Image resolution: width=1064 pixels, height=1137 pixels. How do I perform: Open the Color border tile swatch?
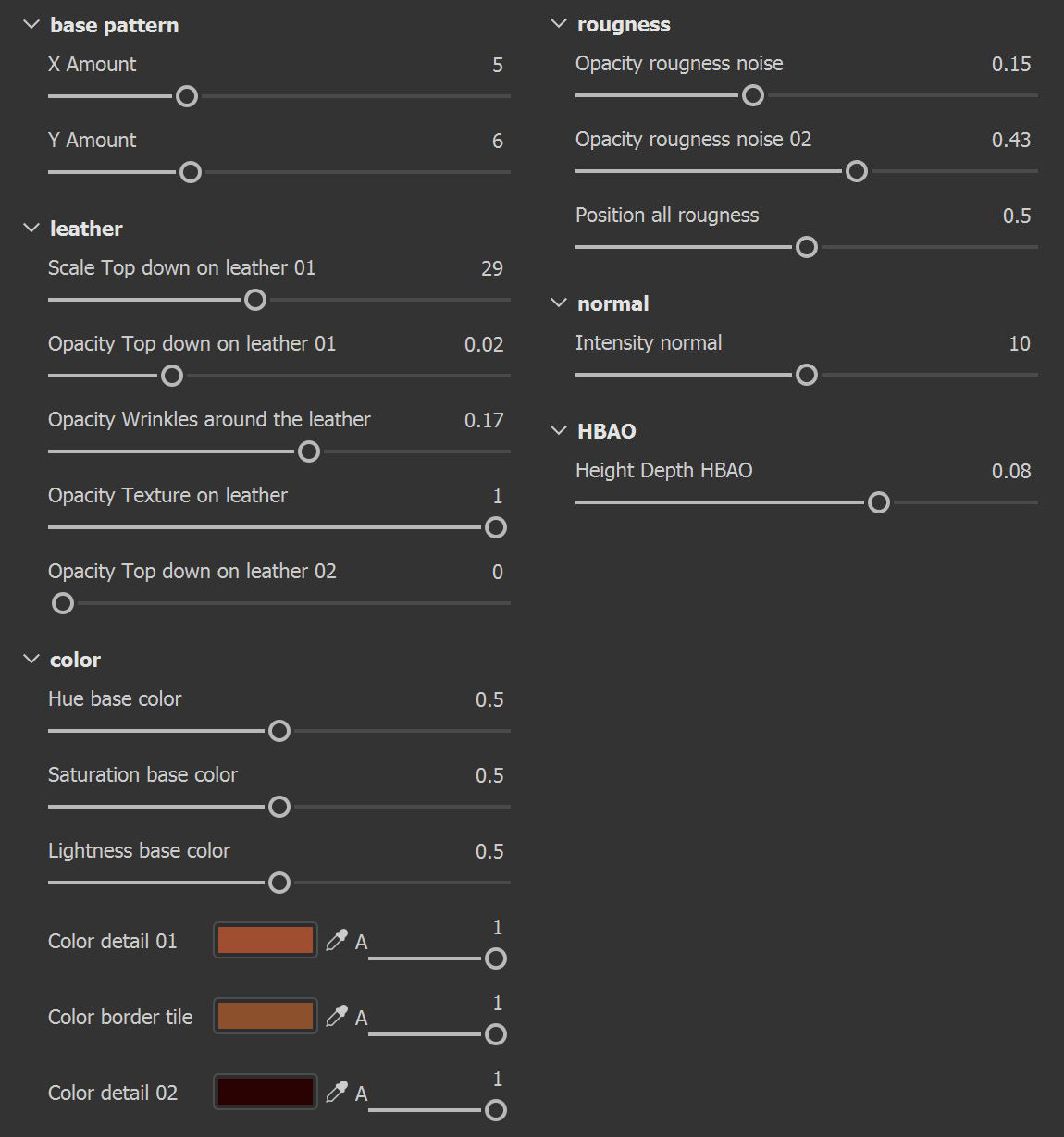(266, 1016)
